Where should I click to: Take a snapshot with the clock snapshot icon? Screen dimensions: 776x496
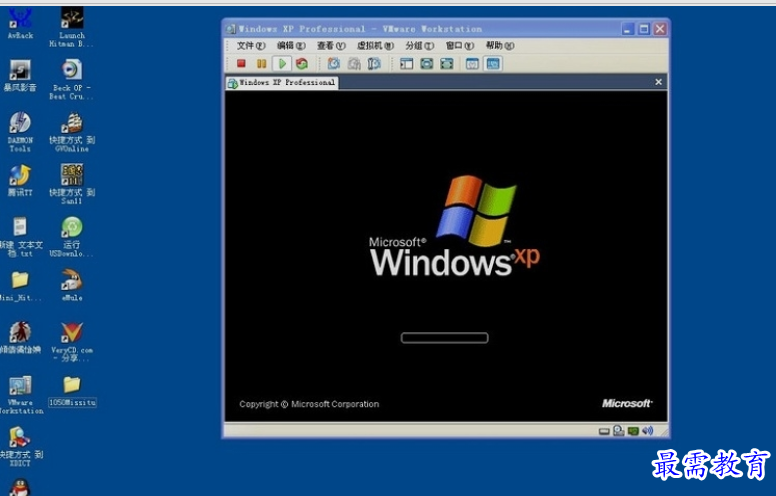334,63
